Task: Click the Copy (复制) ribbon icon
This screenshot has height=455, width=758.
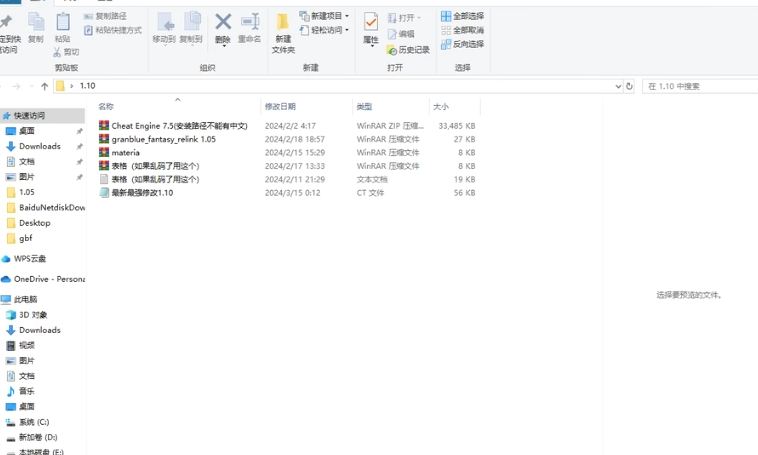Action: [x=36, y=24]
